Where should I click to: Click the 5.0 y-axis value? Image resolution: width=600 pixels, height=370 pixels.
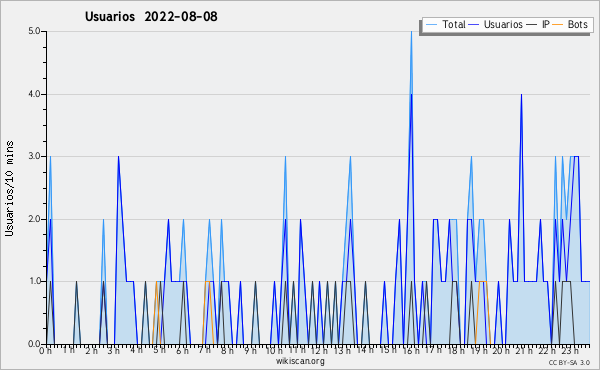click(34, 31)
